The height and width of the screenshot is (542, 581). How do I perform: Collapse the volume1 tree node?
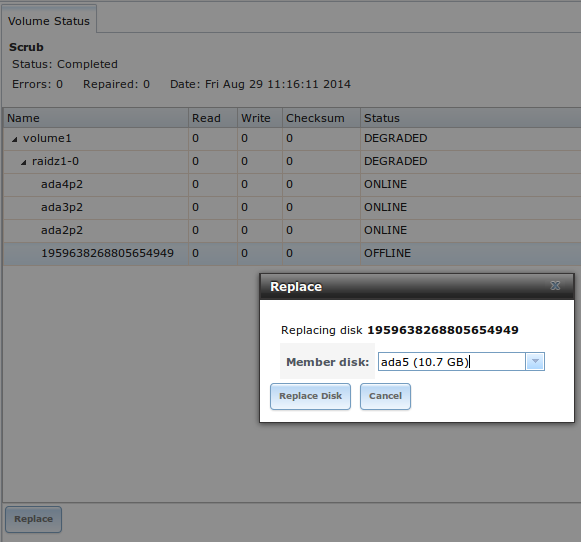pos(14,139)
